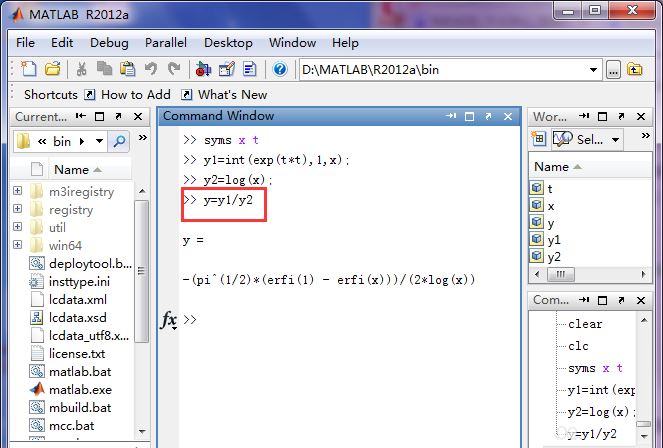
Task: Open MATLAB Help blue question icon
Action: (279, 69)
